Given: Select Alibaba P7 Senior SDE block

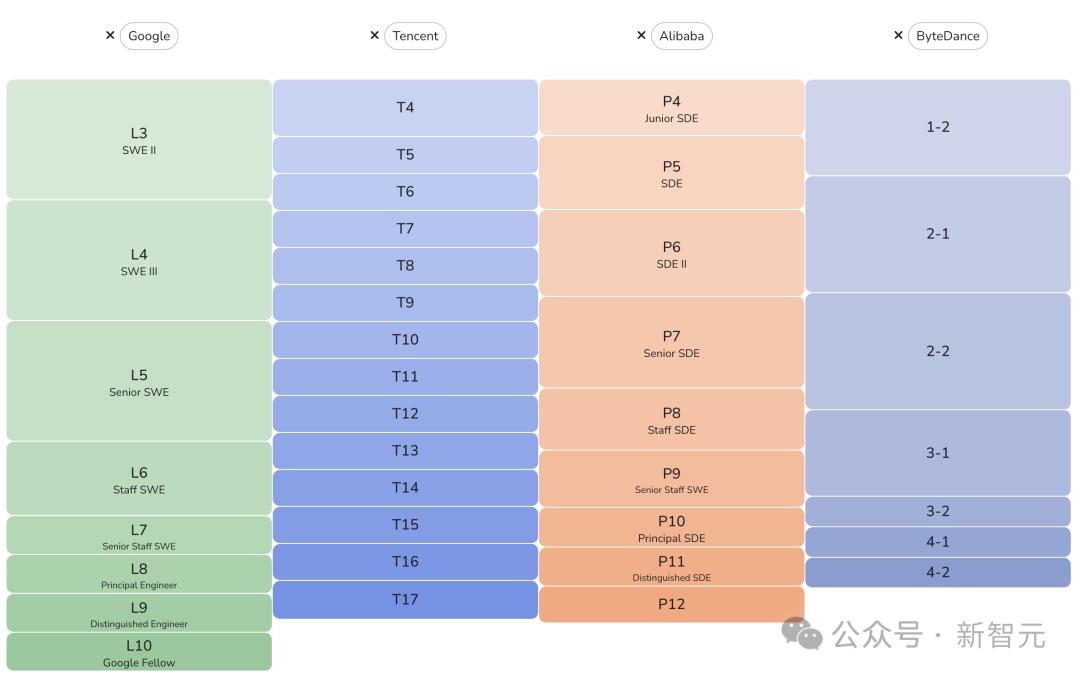Looking at the screenshot, I should pos(671,343).
